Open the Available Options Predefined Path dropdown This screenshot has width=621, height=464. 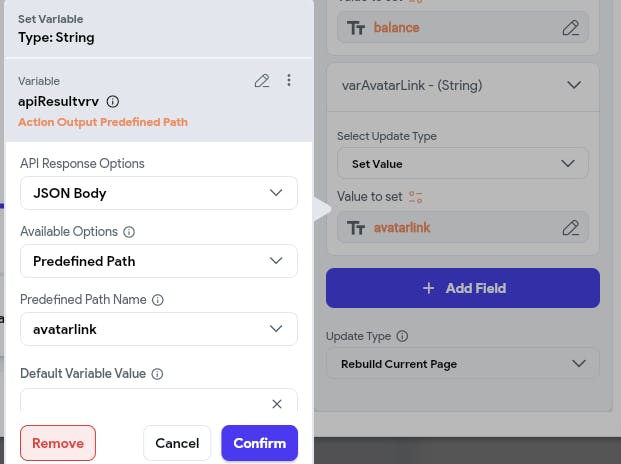[x=159, y=261]
